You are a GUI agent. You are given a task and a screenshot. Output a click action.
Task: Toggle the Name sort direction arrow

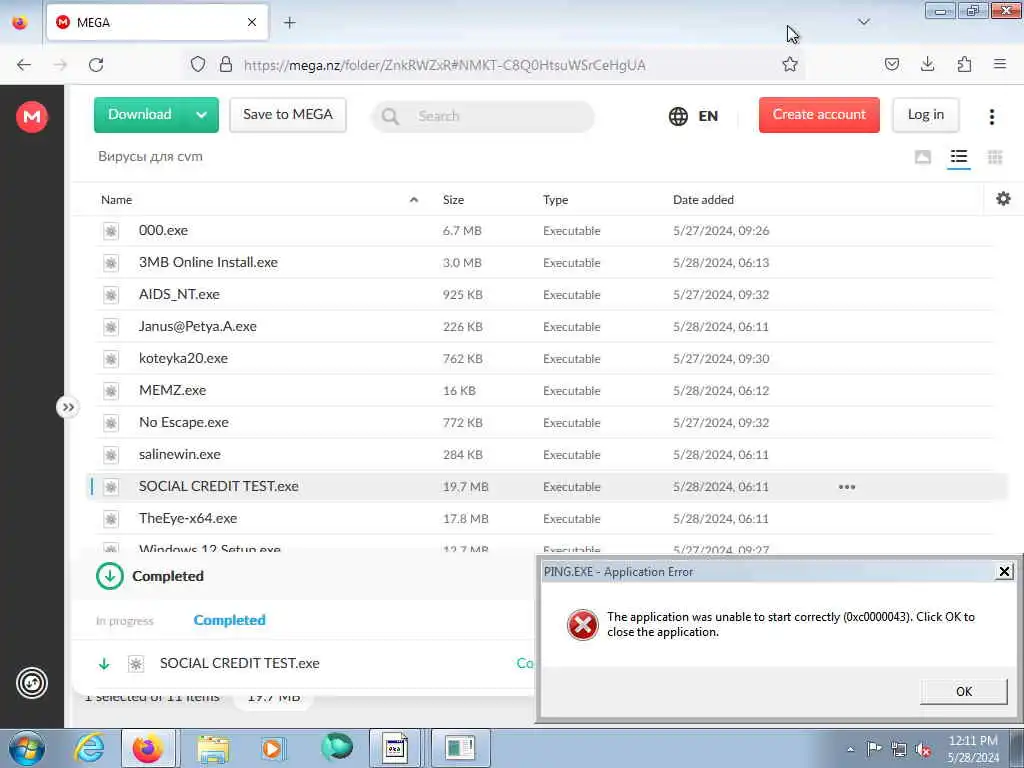click(413, 200)
